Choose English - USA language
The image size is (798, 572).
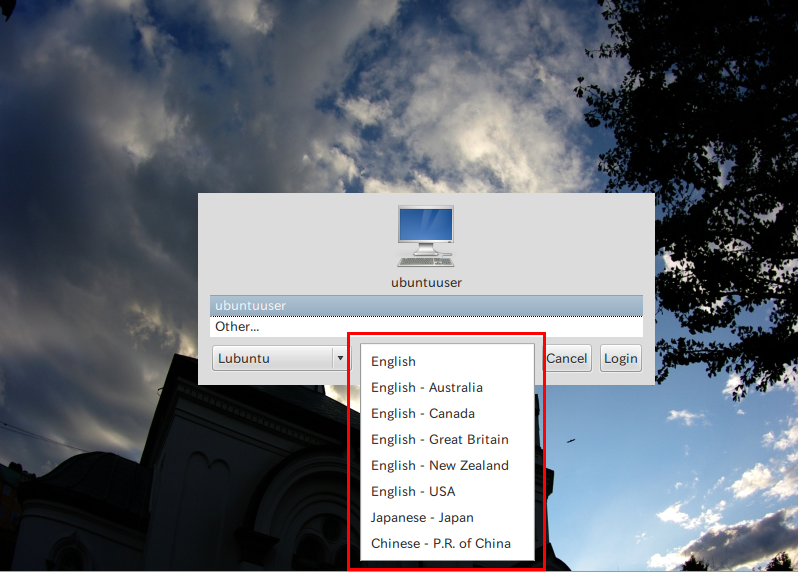pyautogui.click(x=447, y=491)
